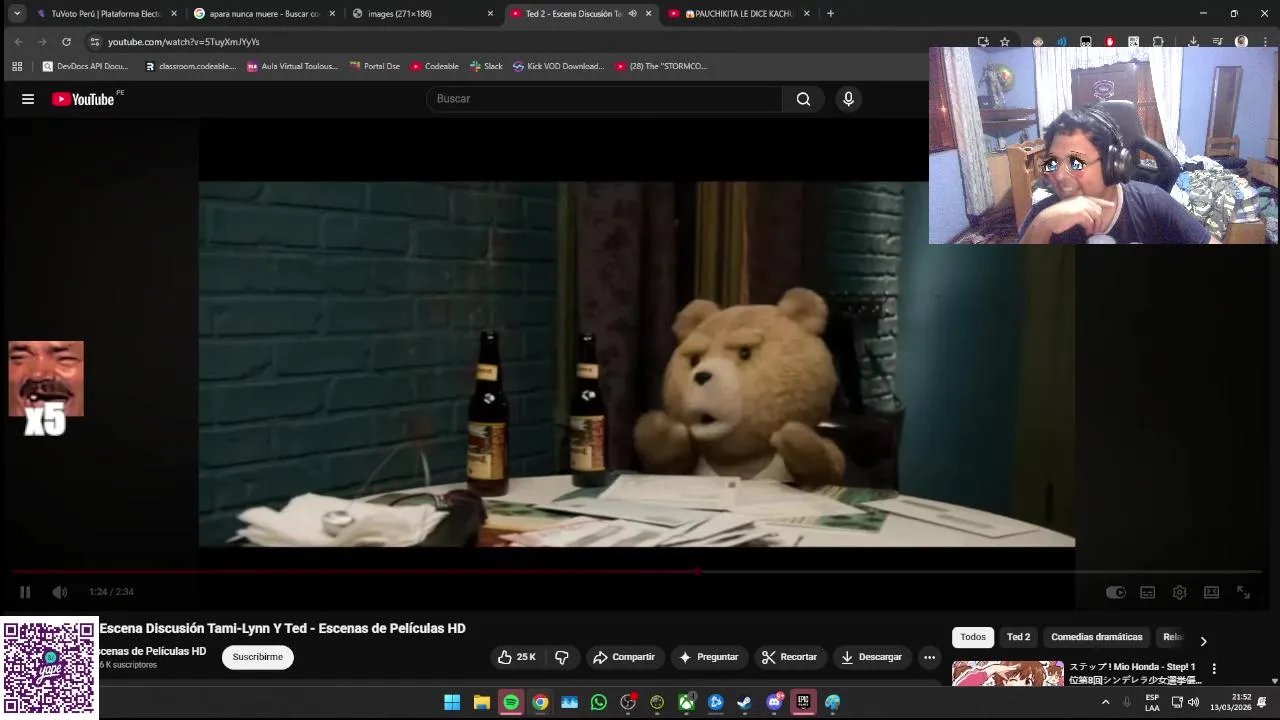
Task: Pause the video playback
Action: (25, 592)
